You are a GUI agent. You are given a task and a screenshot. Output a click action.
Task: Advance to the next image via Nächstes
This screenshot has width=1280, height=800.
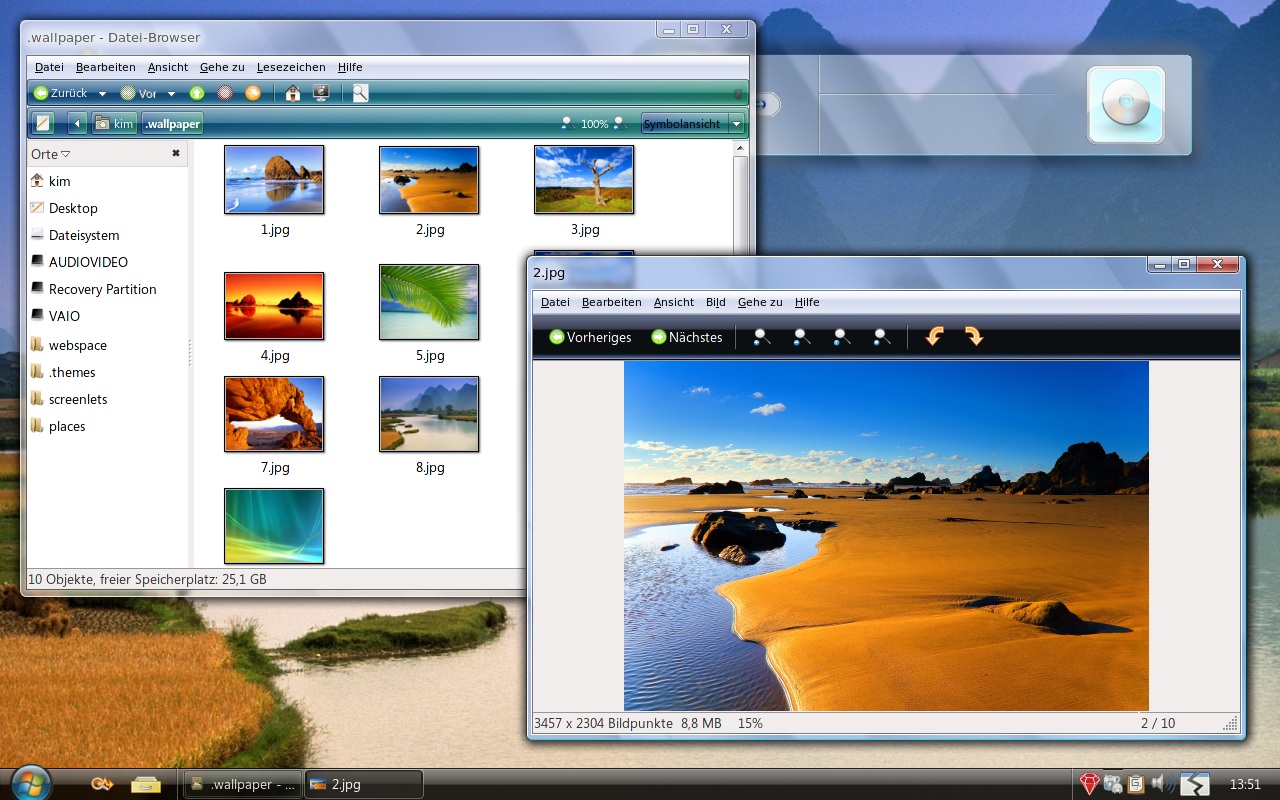[x=687, y=337]
